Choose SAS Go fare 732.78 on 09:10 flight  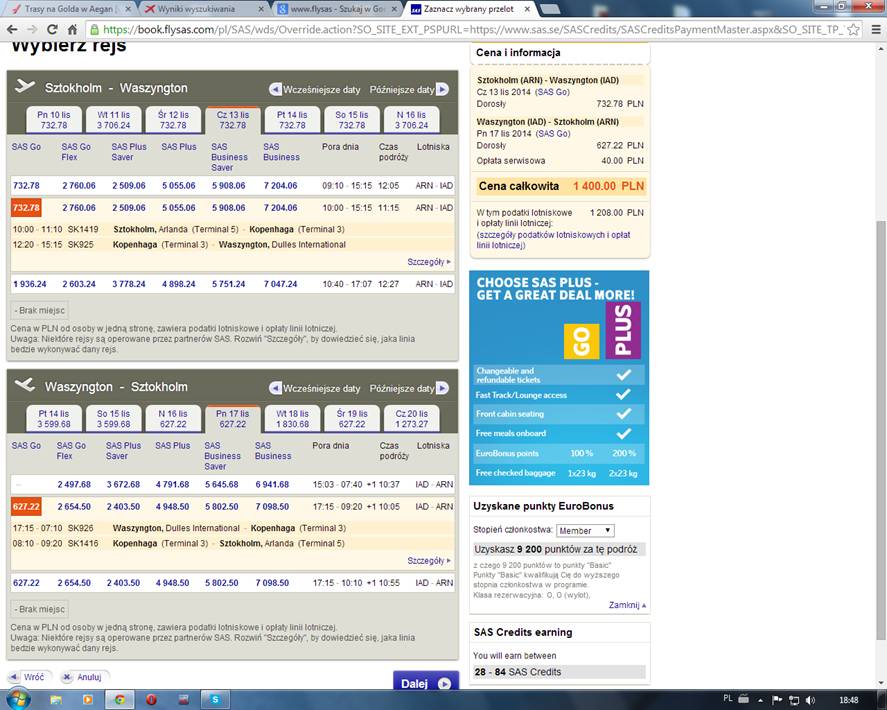point(27,186)
